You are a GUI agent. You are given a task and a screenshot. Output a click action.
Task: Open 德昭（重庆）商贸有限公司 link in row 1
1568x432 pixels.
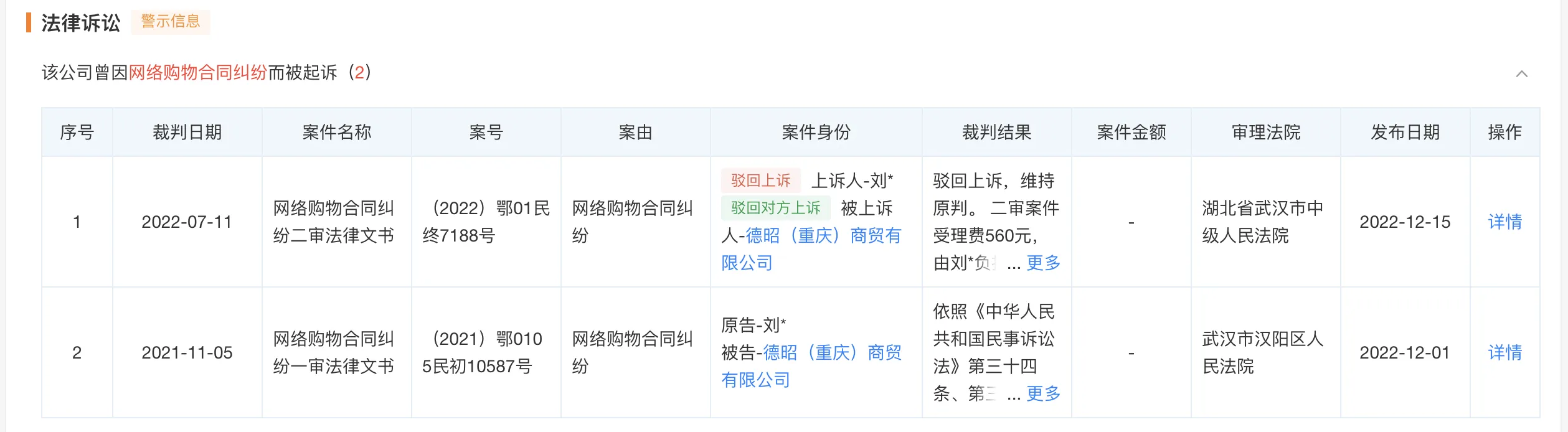click(811, 249)
